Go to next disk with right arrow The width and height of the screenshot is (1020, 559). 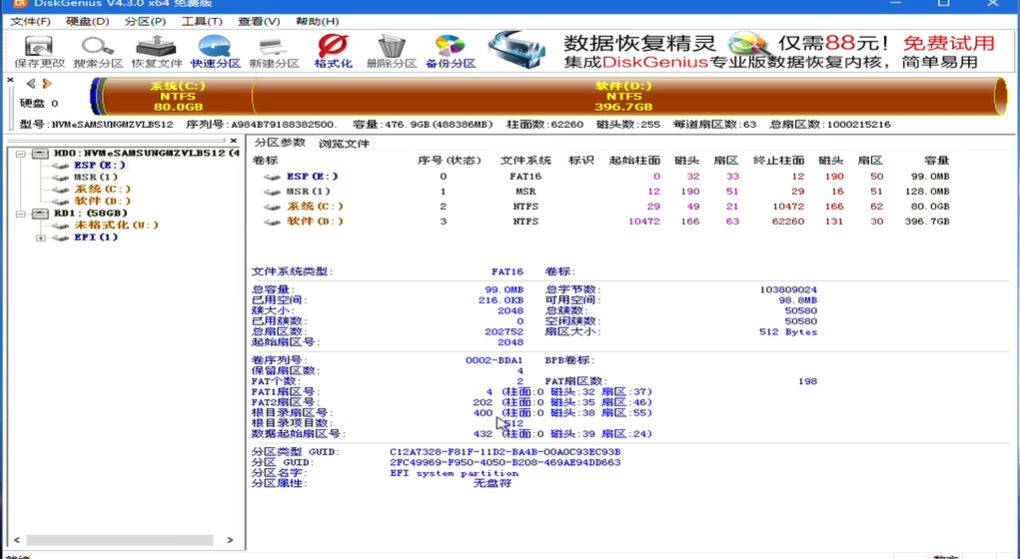coord(46,83)
